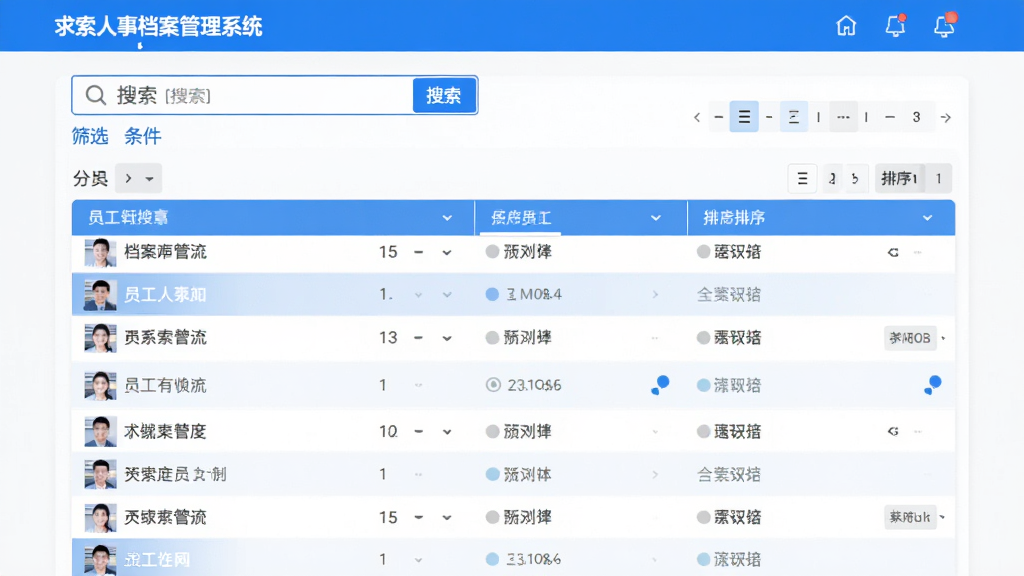Viewport: 1024px width, 576px height.
Task: Click the magnifier icon in search box
Action: (x=96, y=95)
